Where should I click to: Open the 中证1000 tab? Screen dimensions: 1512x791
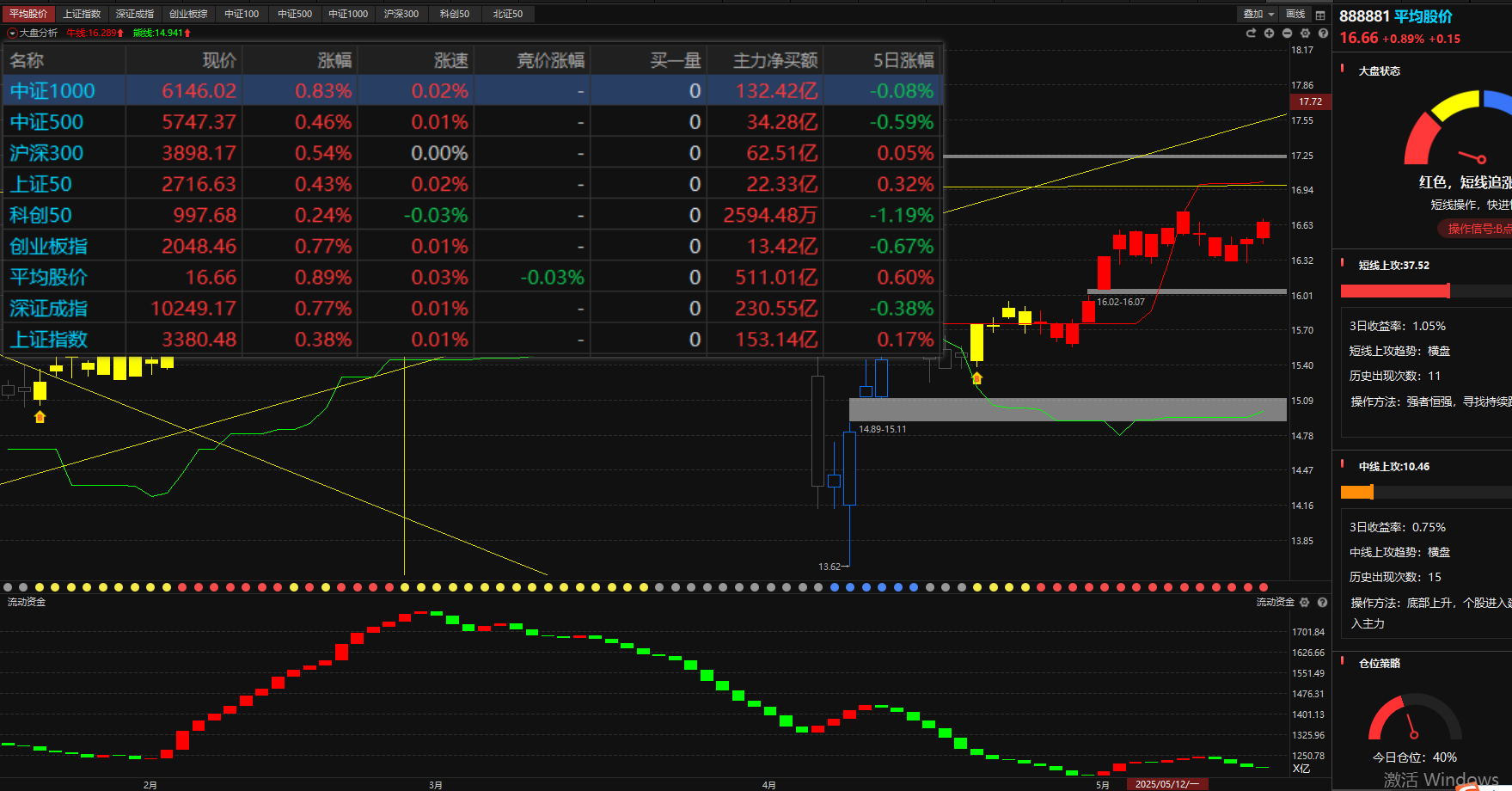(x=348, y=14)
